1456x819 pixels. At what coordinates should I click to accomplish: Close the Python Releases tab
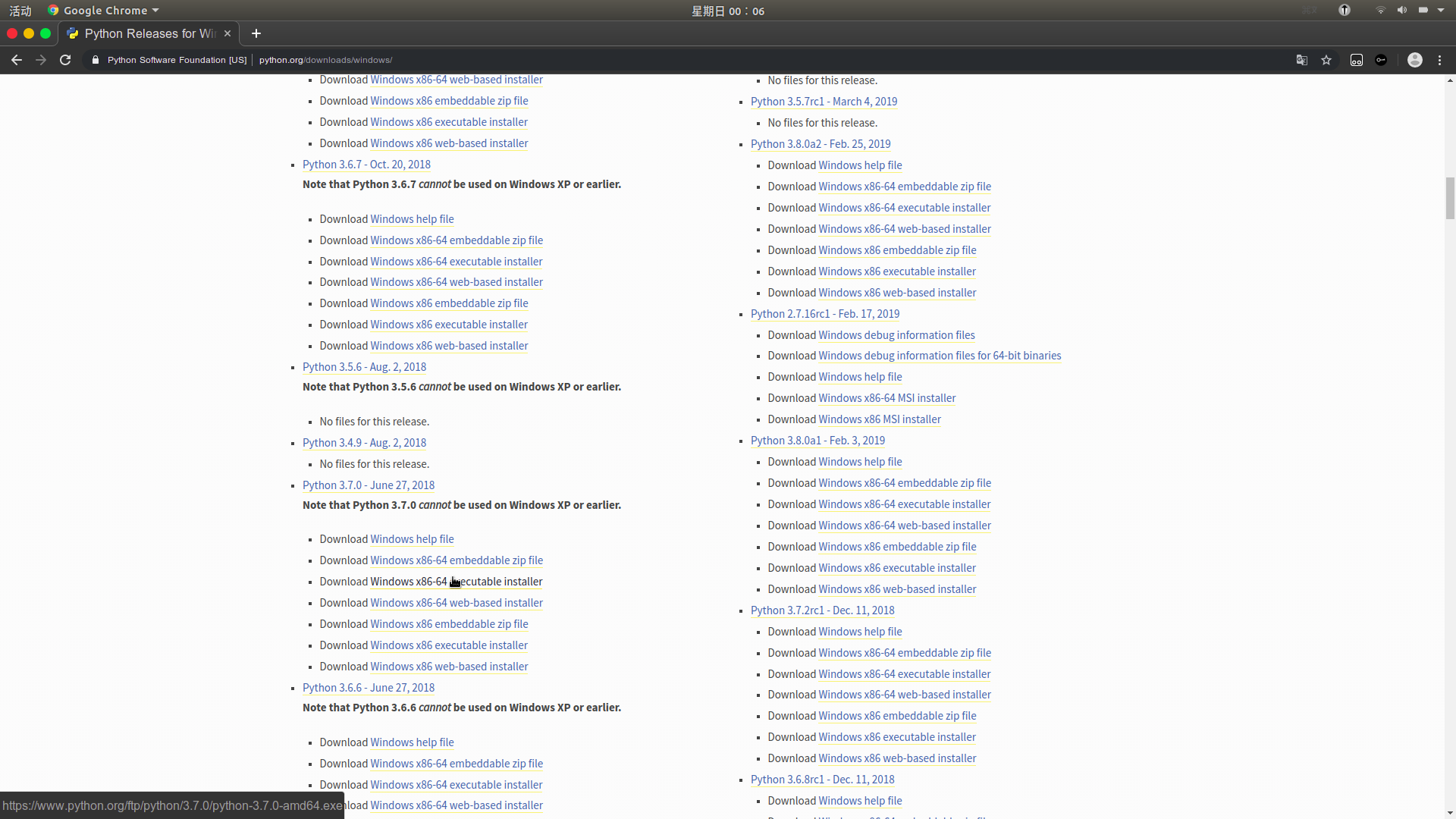(227, 33)
